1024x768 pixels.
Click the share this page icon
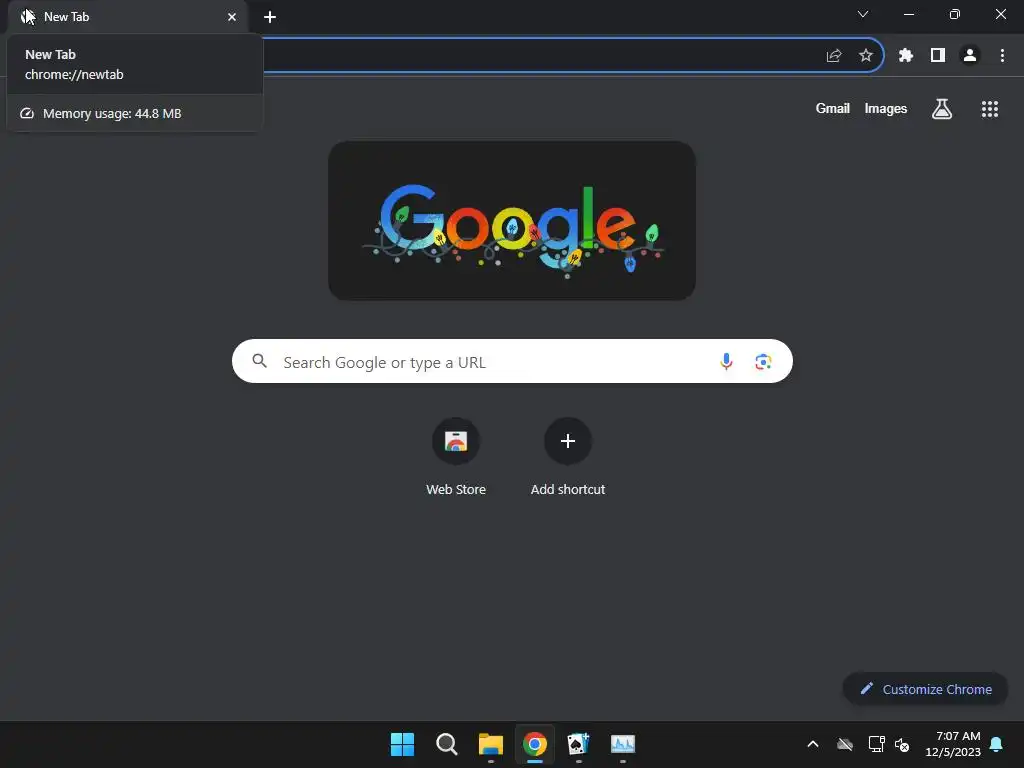click(833, 56)
